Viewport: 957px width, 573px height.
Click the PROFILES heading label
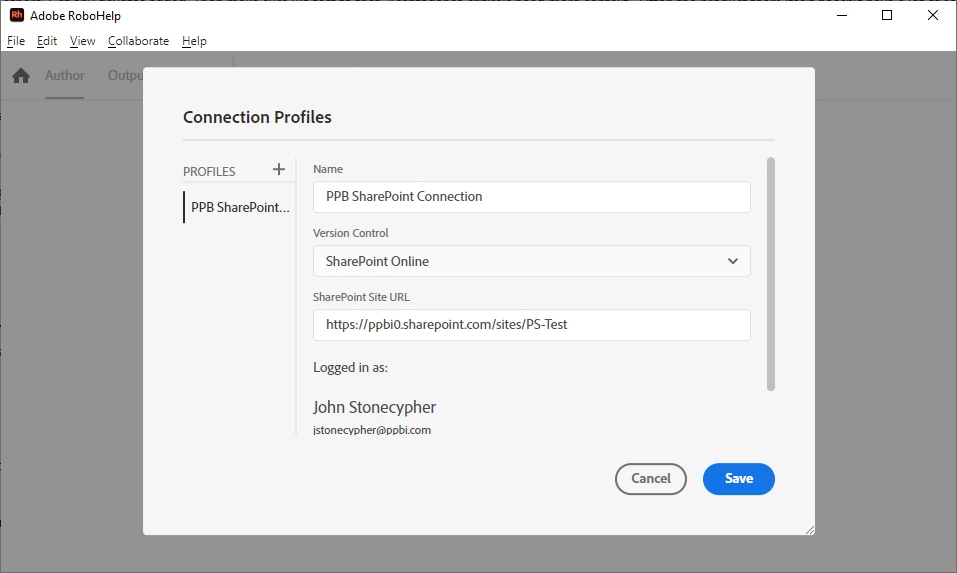pyautogui.click(x=209, y=171)
